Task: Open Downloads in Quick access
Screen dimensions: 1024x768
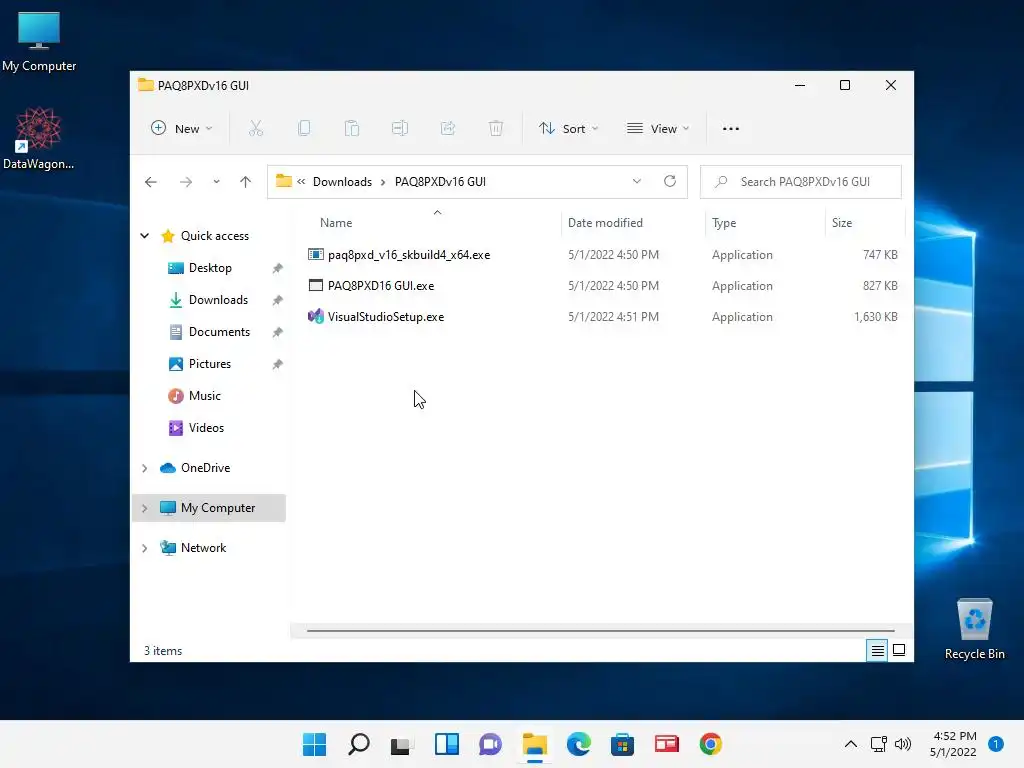Action: coord(218,300)
